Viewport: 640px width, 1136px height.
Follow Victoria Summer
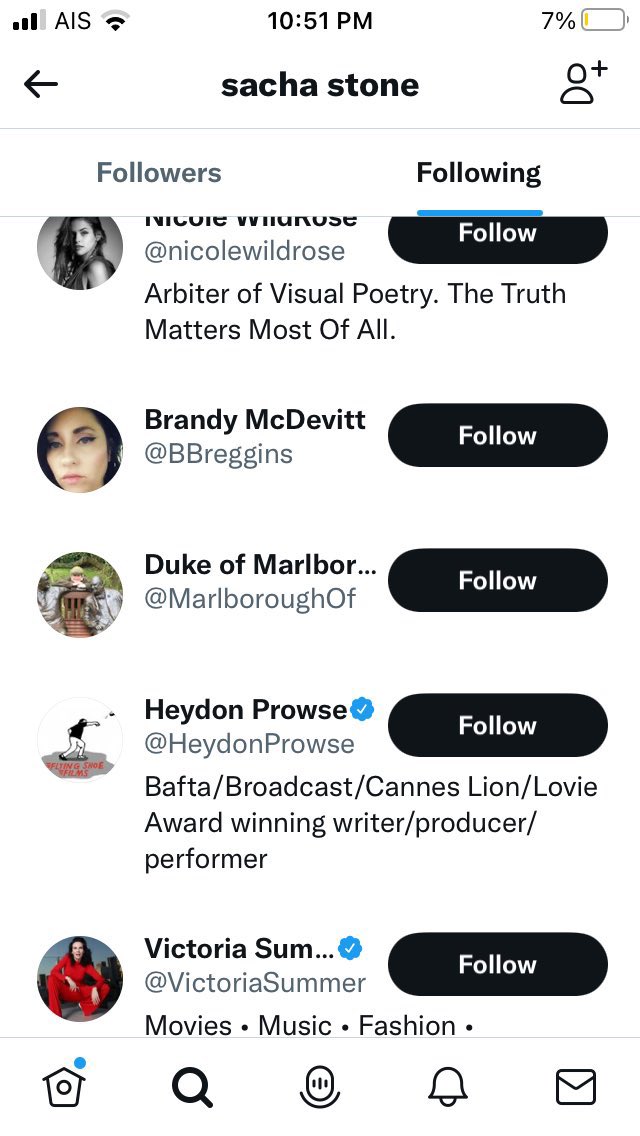click(497, 965)
